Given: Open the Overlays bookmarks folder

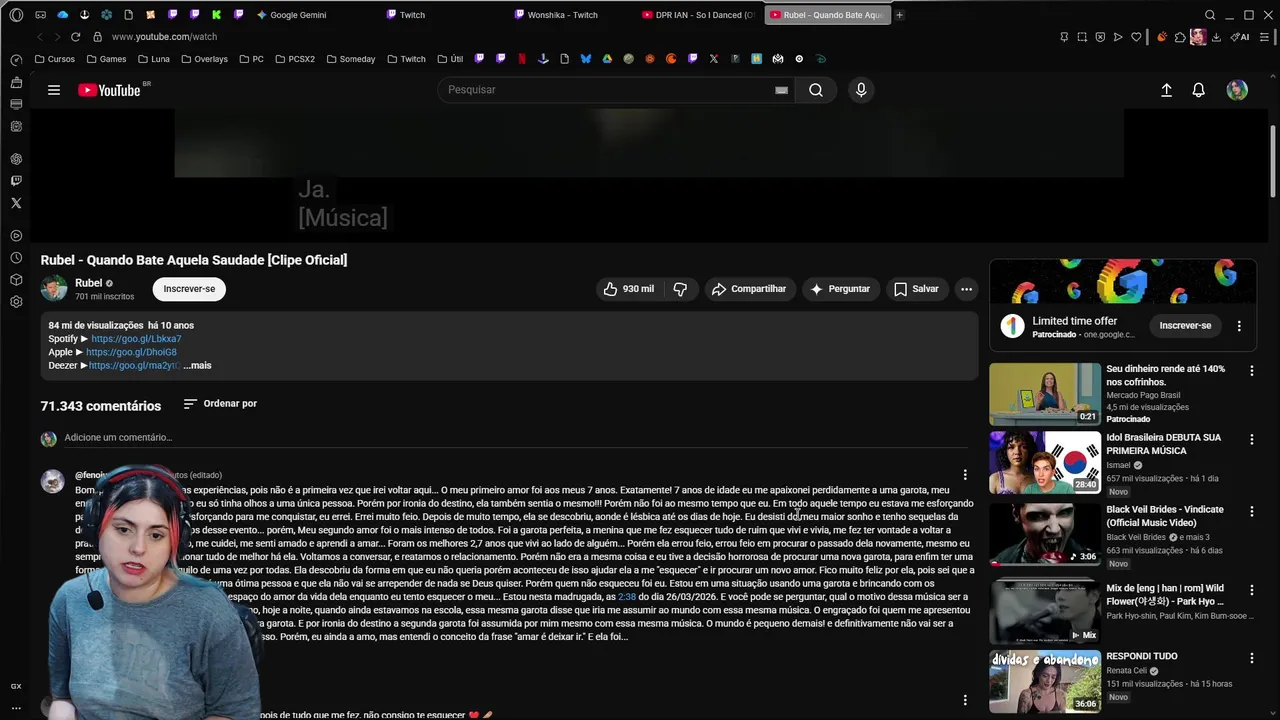Looking at the screenshot, I should click(204, 59).
